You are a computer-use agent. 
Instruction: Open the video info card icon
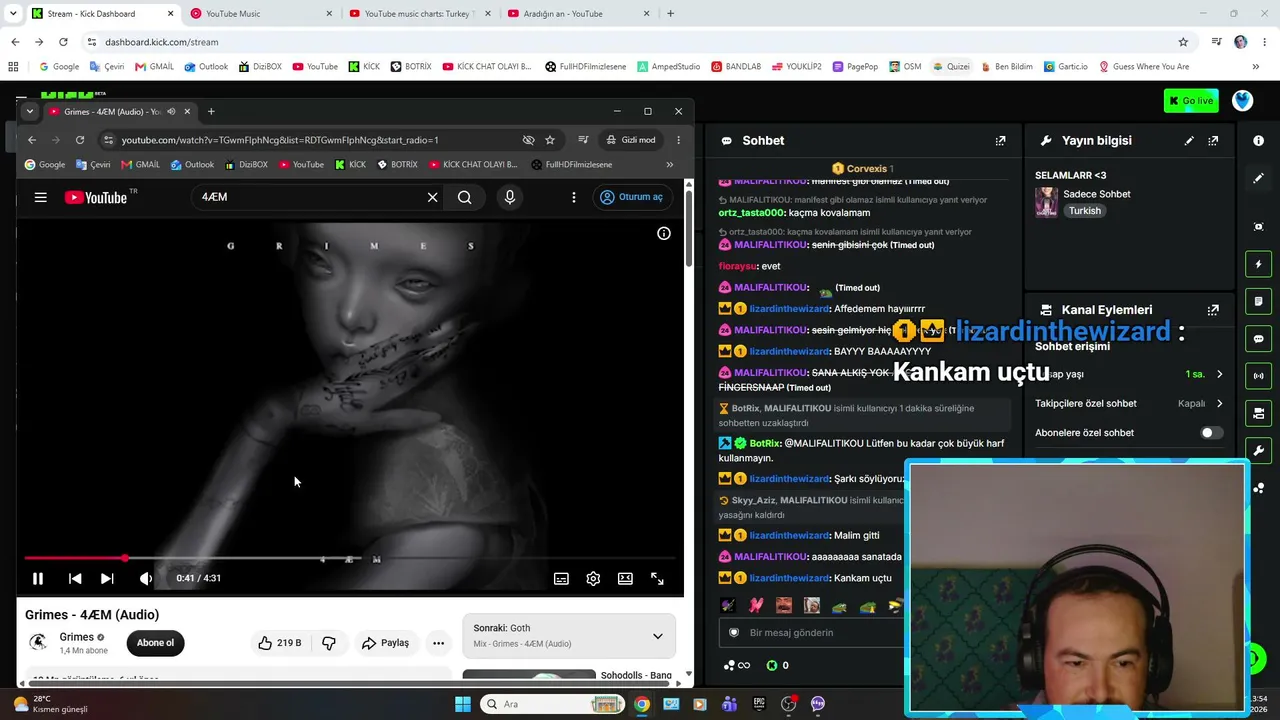point(663,233)
